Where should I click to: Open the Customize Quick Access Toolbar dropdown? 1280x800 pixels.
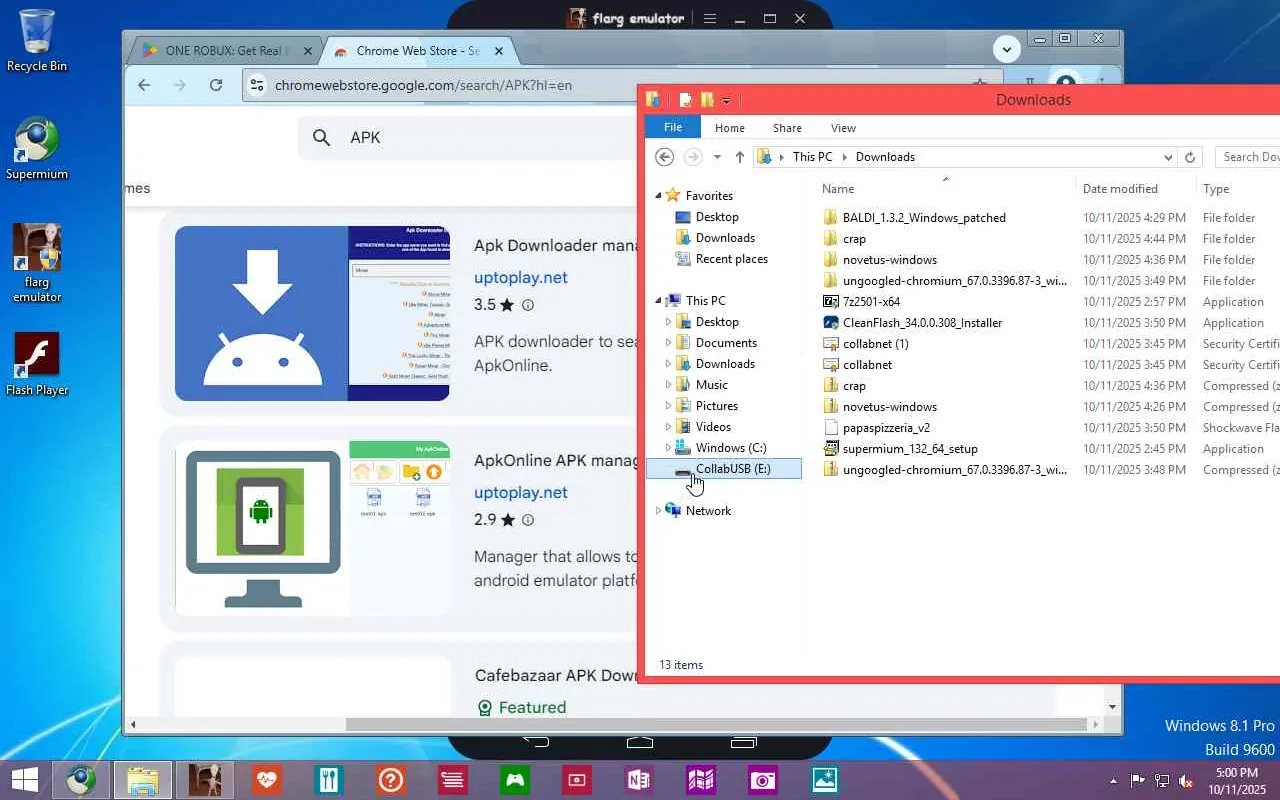tap(727, 100)
